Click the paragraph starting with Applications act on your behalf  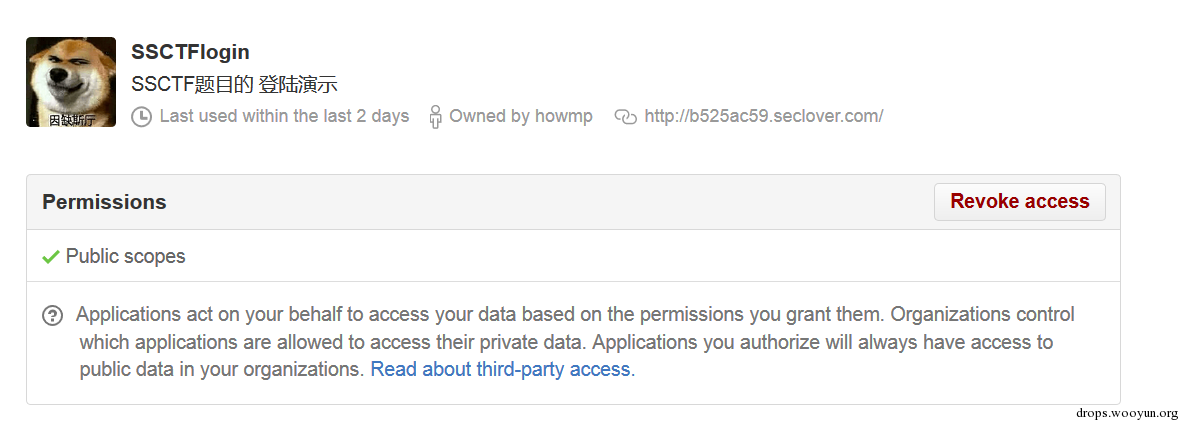pos(575,341)
